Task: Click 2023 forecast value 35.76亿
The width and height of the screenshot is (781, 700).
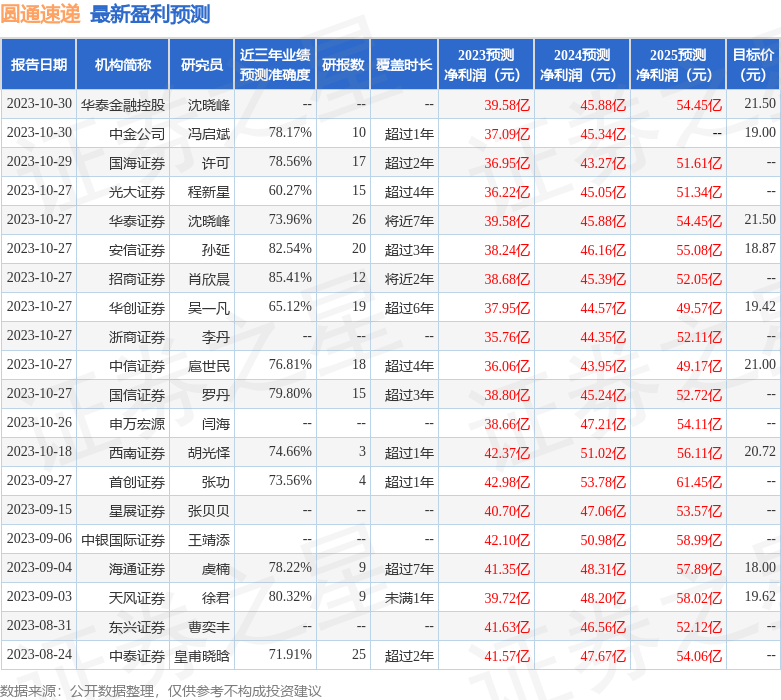Action: (507, 337)
